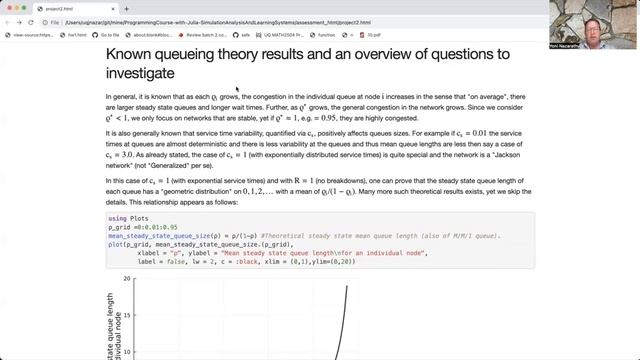Image resolution: width=640 pixels, height=360 pixels.
Task: Click the mean_steady_state_queue_size definition line
Action: [x=304, y=236]
